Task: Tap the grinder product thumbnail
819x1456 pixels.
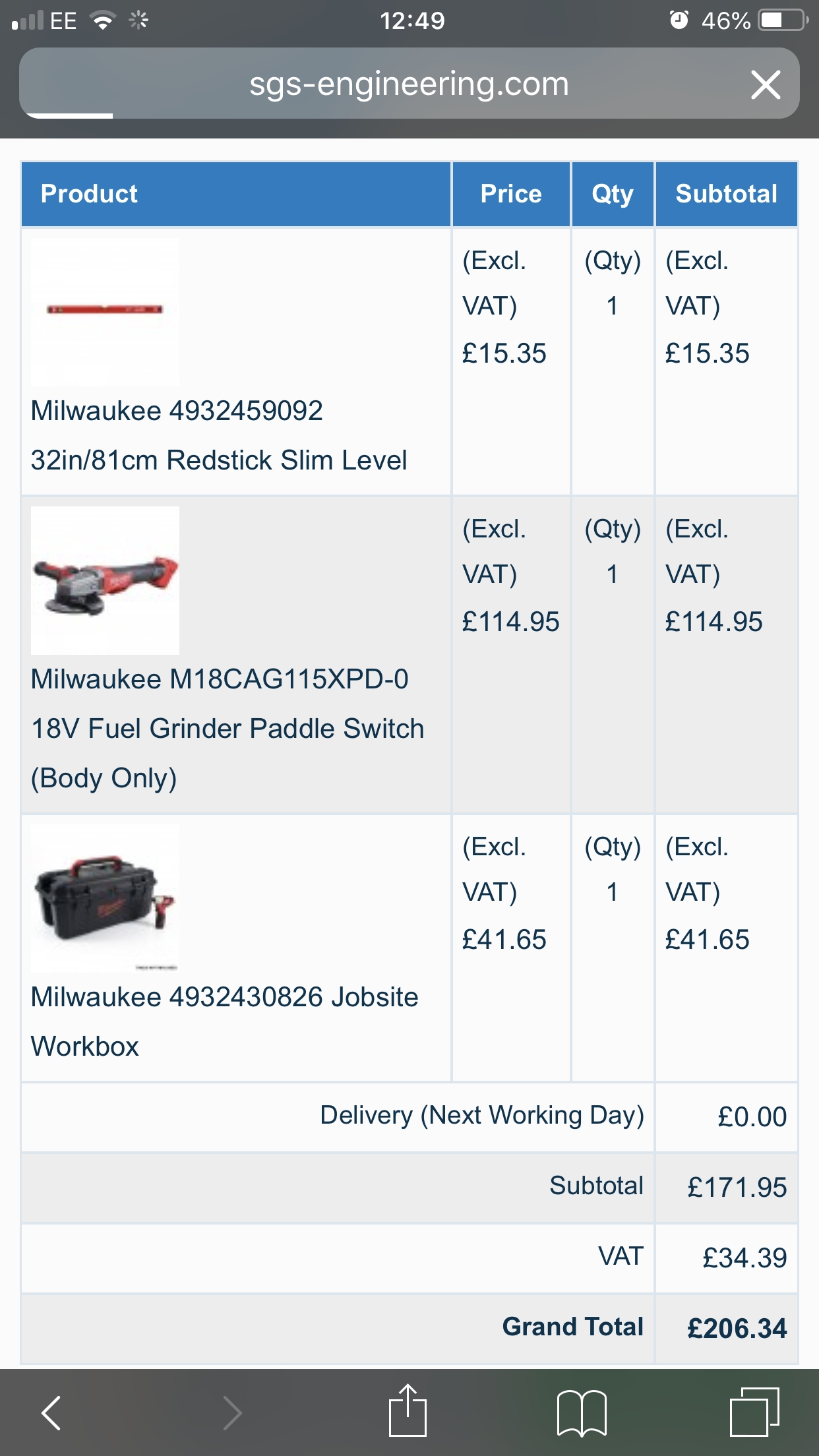Action: pyautogui.click(x=106, y=579)
